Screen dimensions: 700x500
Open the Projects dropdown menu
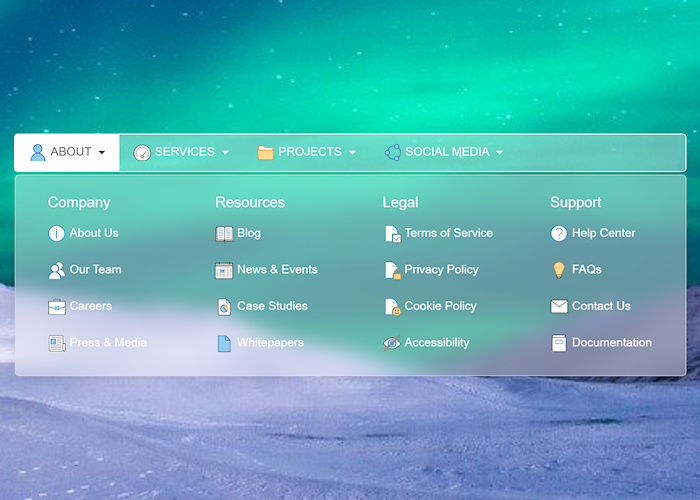306,152
